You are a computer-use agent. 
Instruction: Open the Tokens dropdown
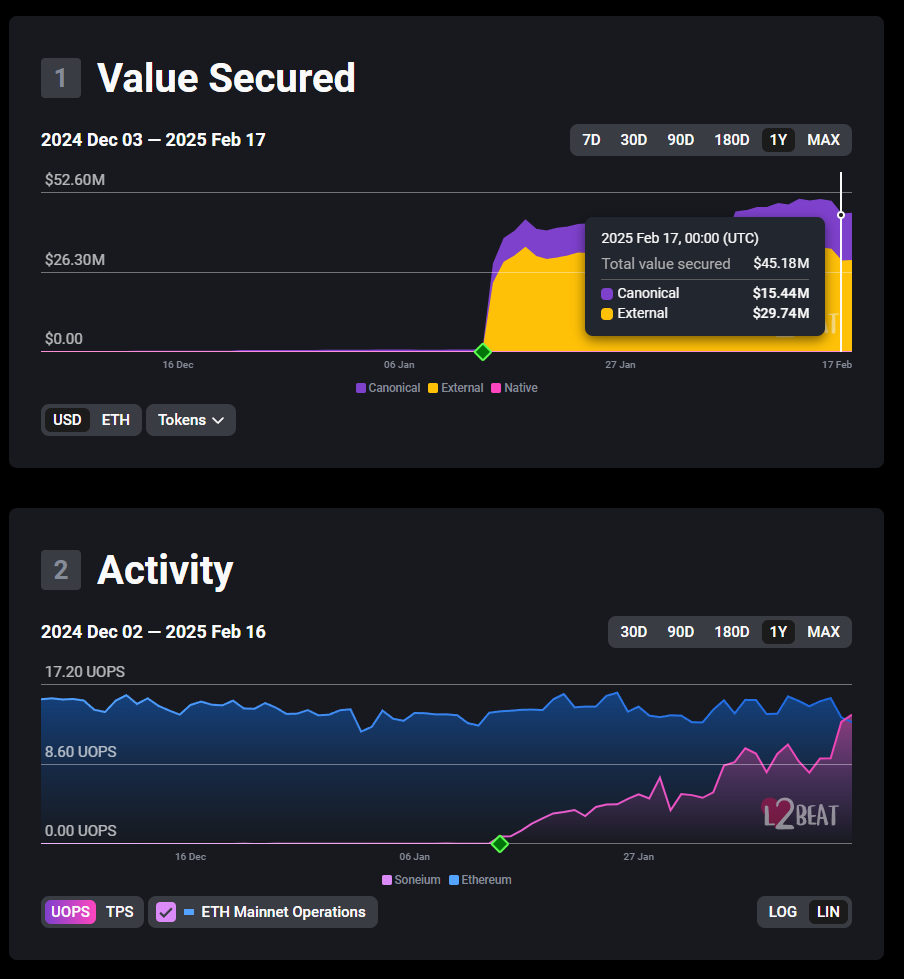pos(190,420)
